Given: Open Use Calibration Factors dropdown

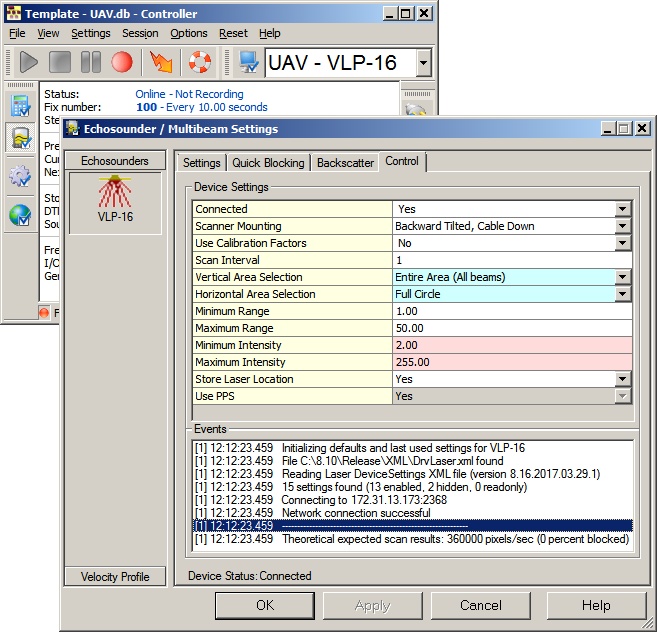Looking at the screenshot, I should point(623,243).
